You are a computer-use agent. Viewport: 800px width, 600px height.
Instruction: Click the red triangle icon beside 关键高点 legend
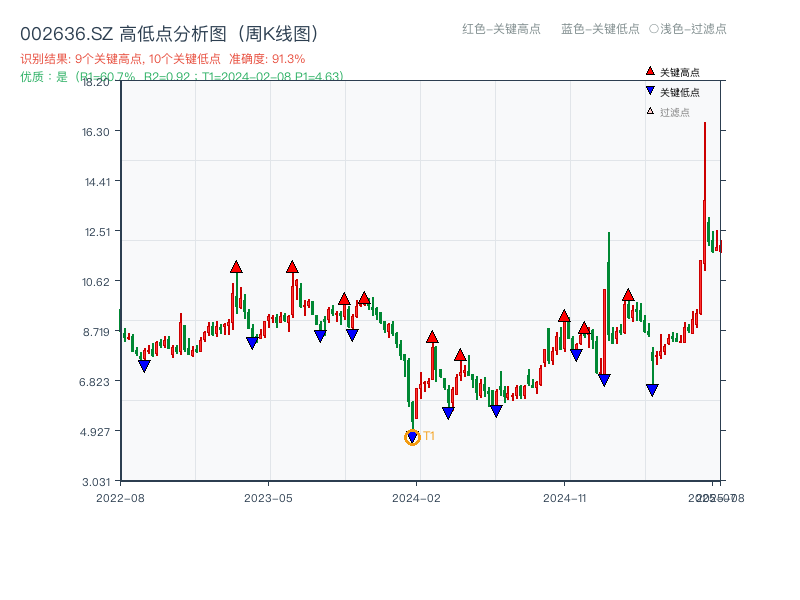(650, 71)
